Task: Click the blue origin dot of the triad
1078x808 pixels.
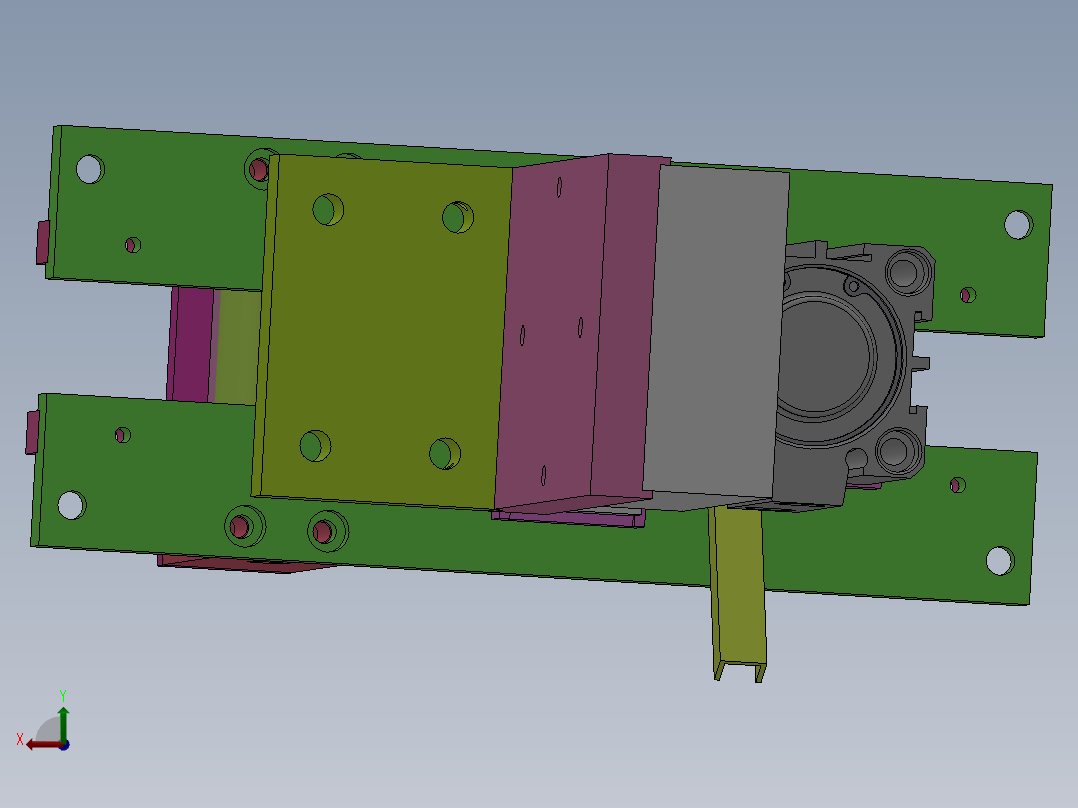Action: (x=64, y=745)
